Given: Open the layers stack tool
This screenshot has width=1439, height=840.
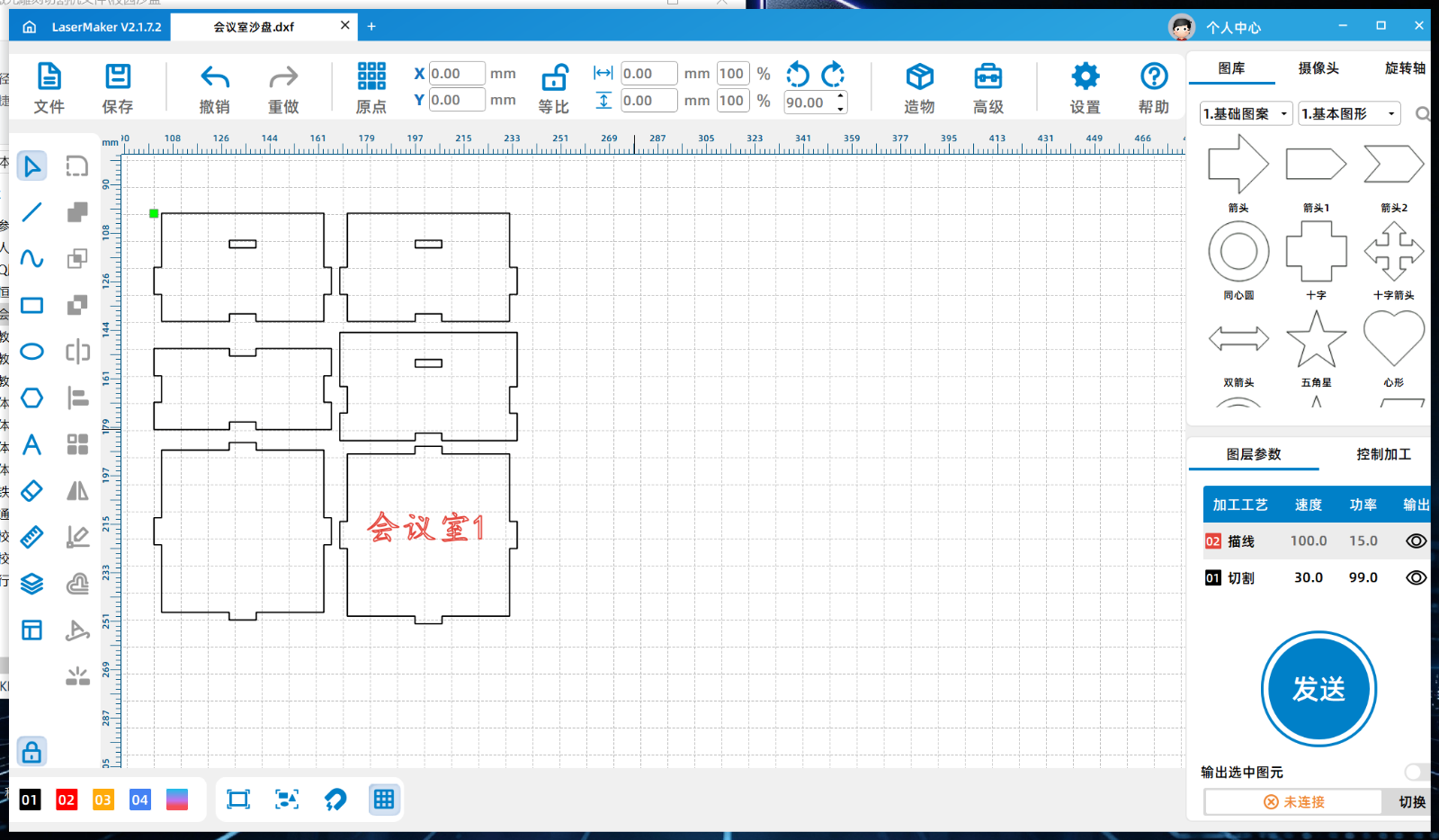Looking at the screenshot, I should pyautogui.click(x=31, y=584).
